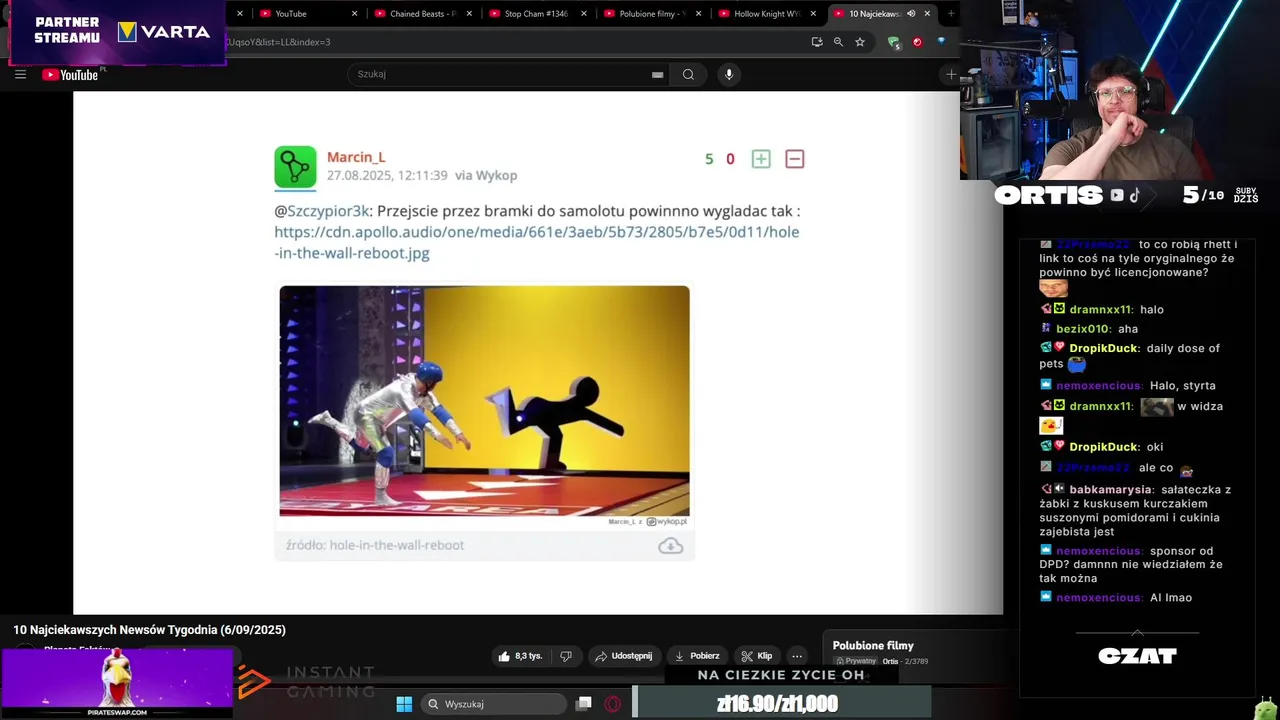Click the babkamarysia chat username
Screen dimensions: 1280x720
pyautogui.click(x=1112, y=490)
